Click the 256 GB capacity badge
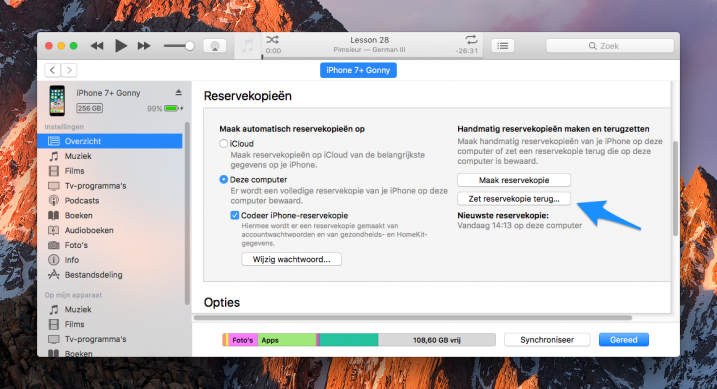The width and height of the screenshot is (717, 389). click(x=89, y=108)
